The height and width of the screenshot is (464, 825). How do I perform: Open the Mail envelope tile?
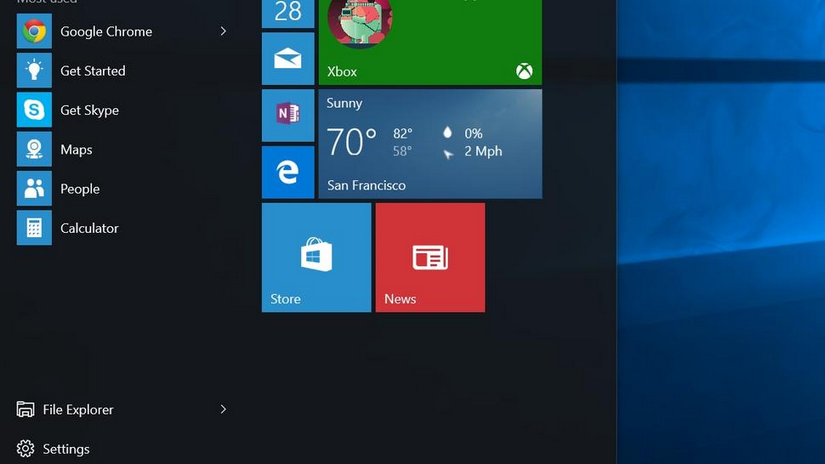click(288, 59)
